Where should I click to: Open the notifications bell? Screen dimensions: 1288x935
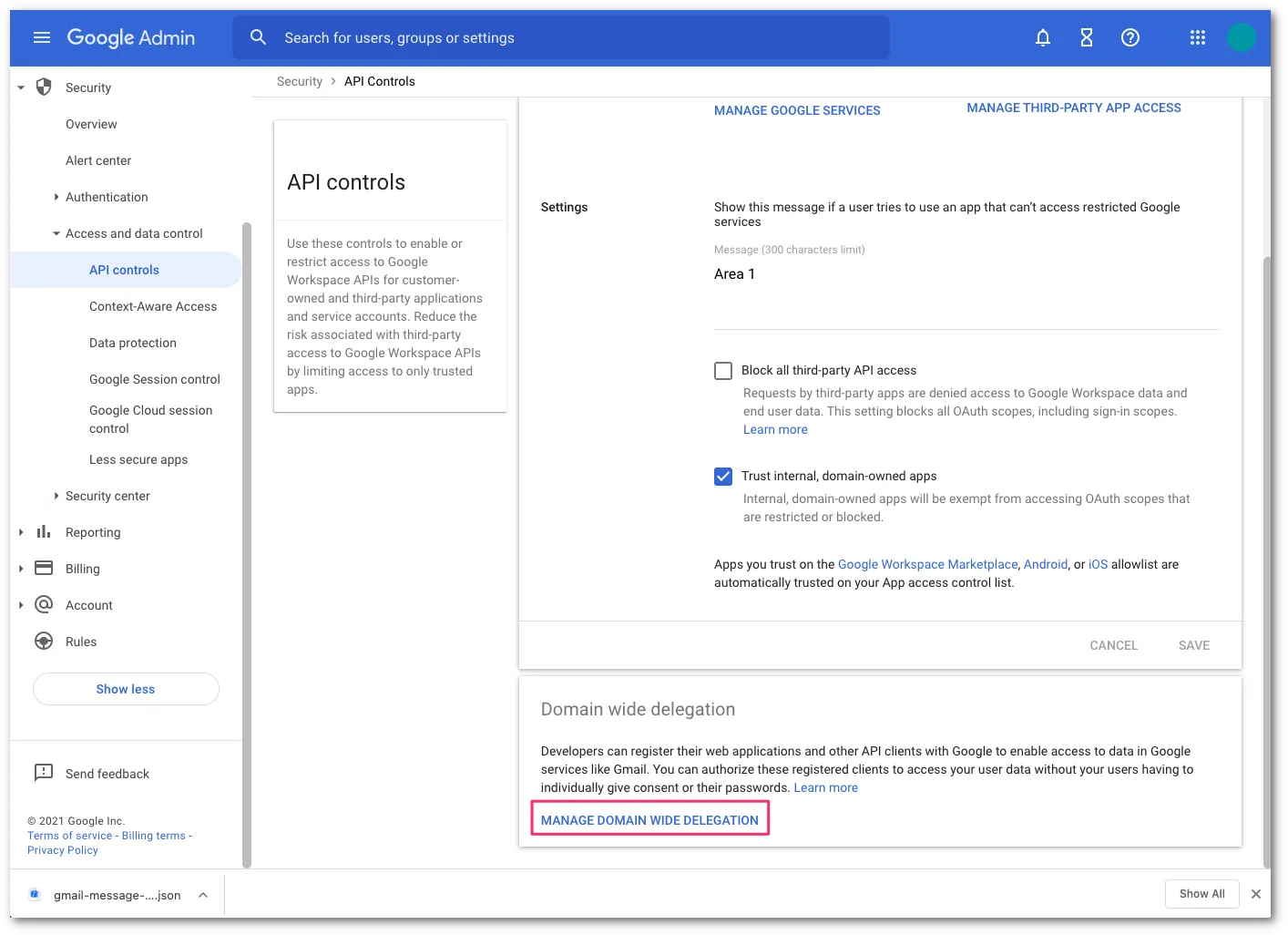(1042, 37)
